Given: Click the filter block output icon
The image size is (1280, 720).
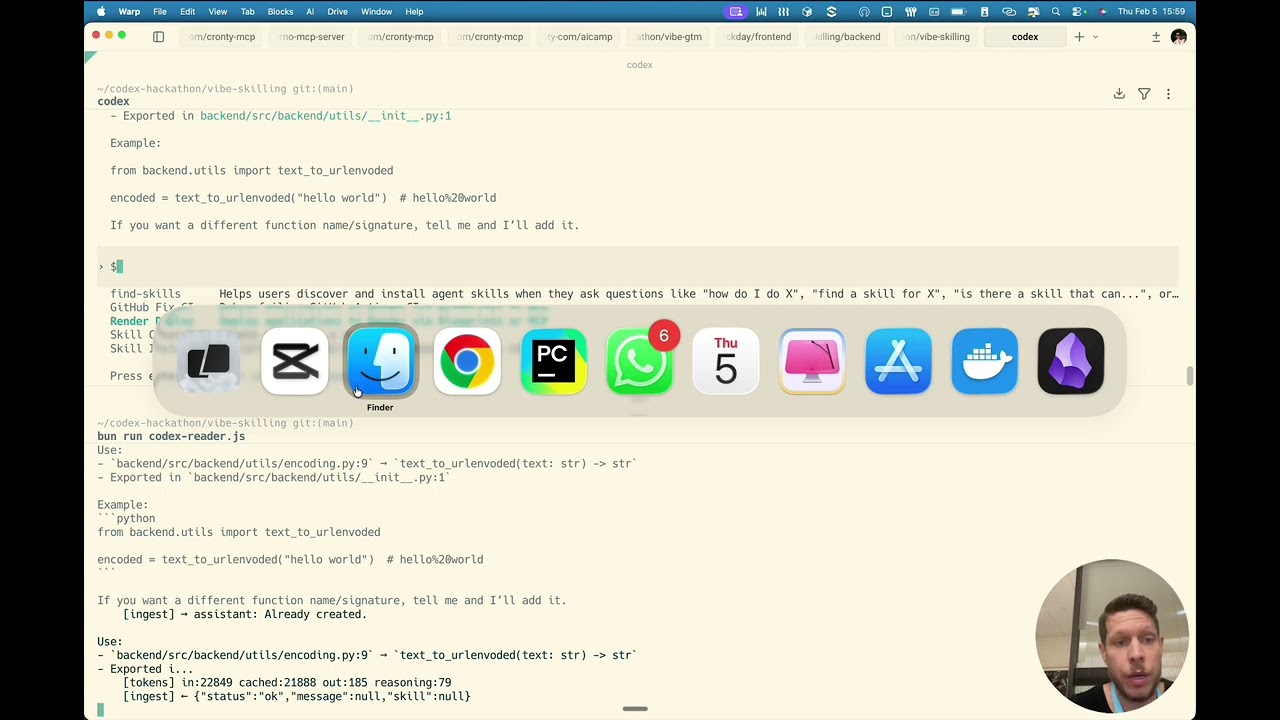Looking at the screenshot, I should (x=1144, y=94).
